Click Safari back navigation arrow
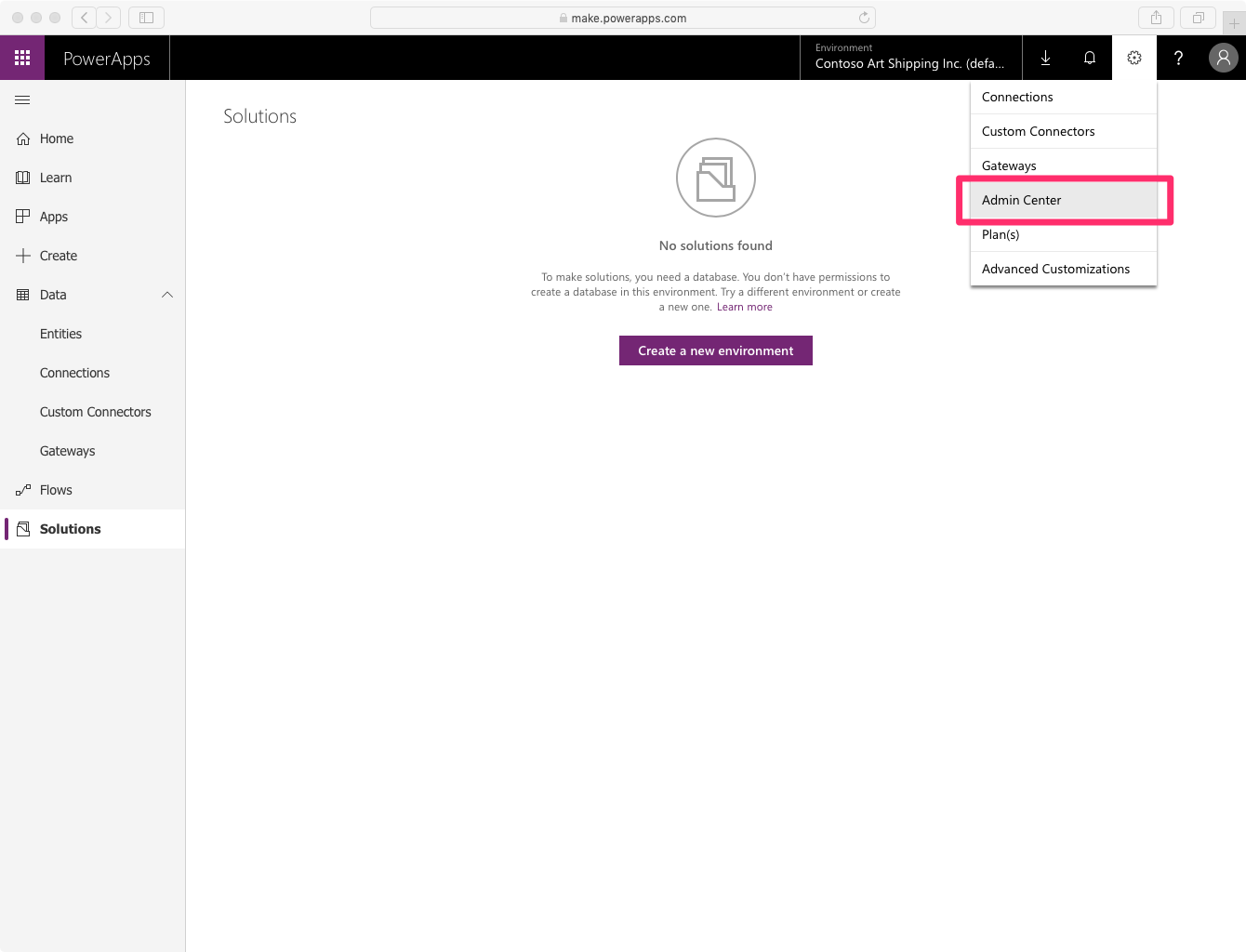The height and width of the screenshot is (952, 1246). [x=85, y=18]
